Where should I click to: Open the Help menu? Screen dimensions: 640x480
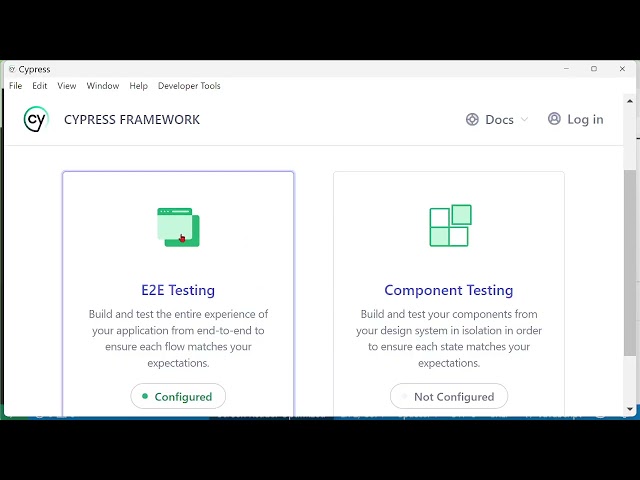[138, 86]
